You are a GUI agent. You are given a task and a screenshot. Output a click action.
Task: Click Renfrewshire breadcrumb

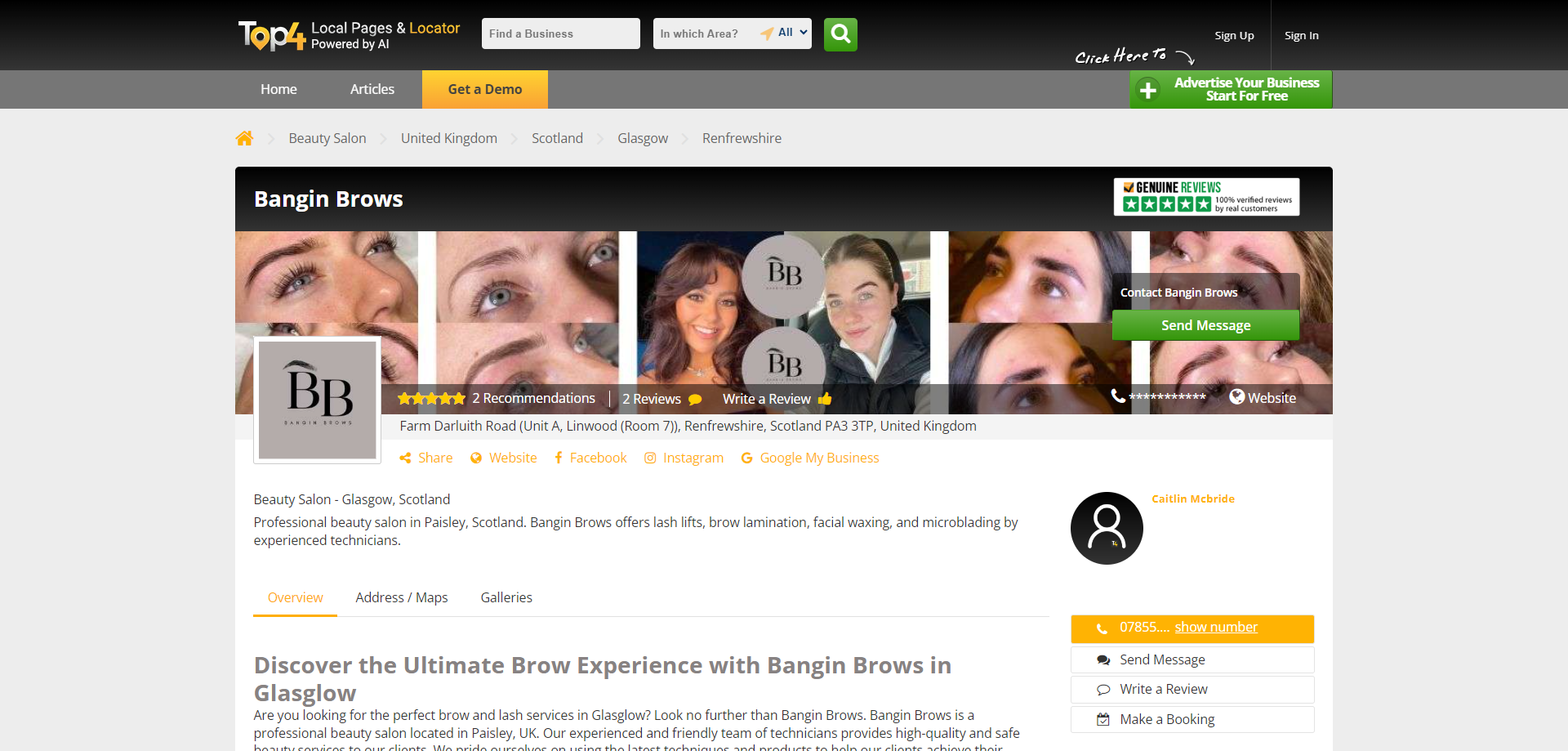(742, 138)
